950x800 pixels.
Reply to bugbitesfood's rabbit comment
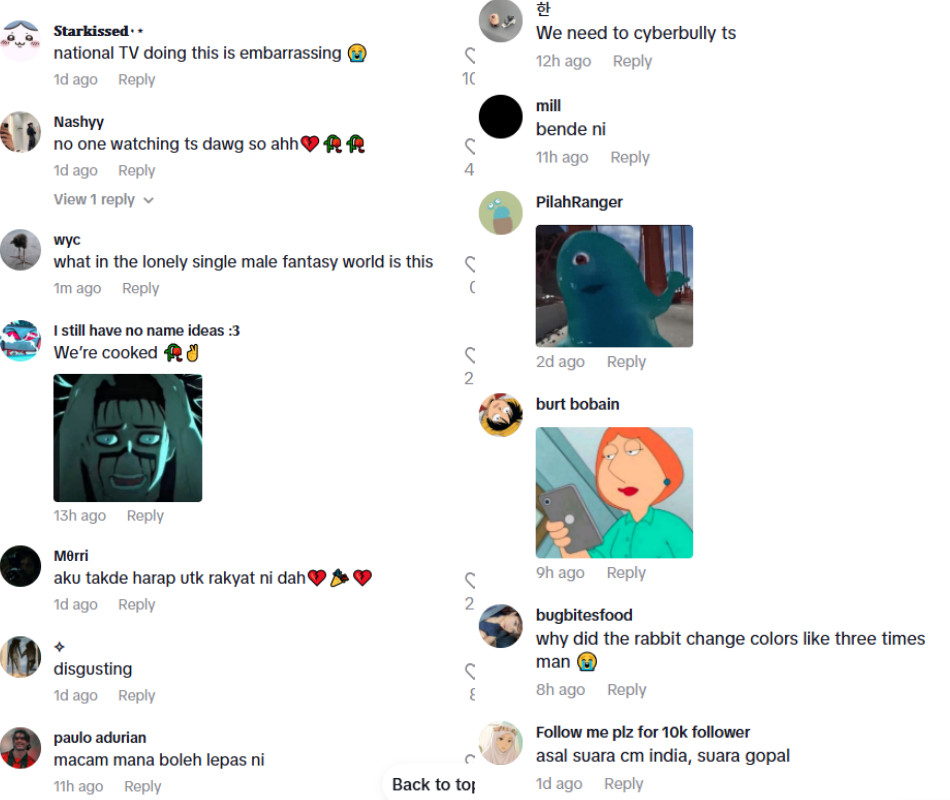(626, 690)
